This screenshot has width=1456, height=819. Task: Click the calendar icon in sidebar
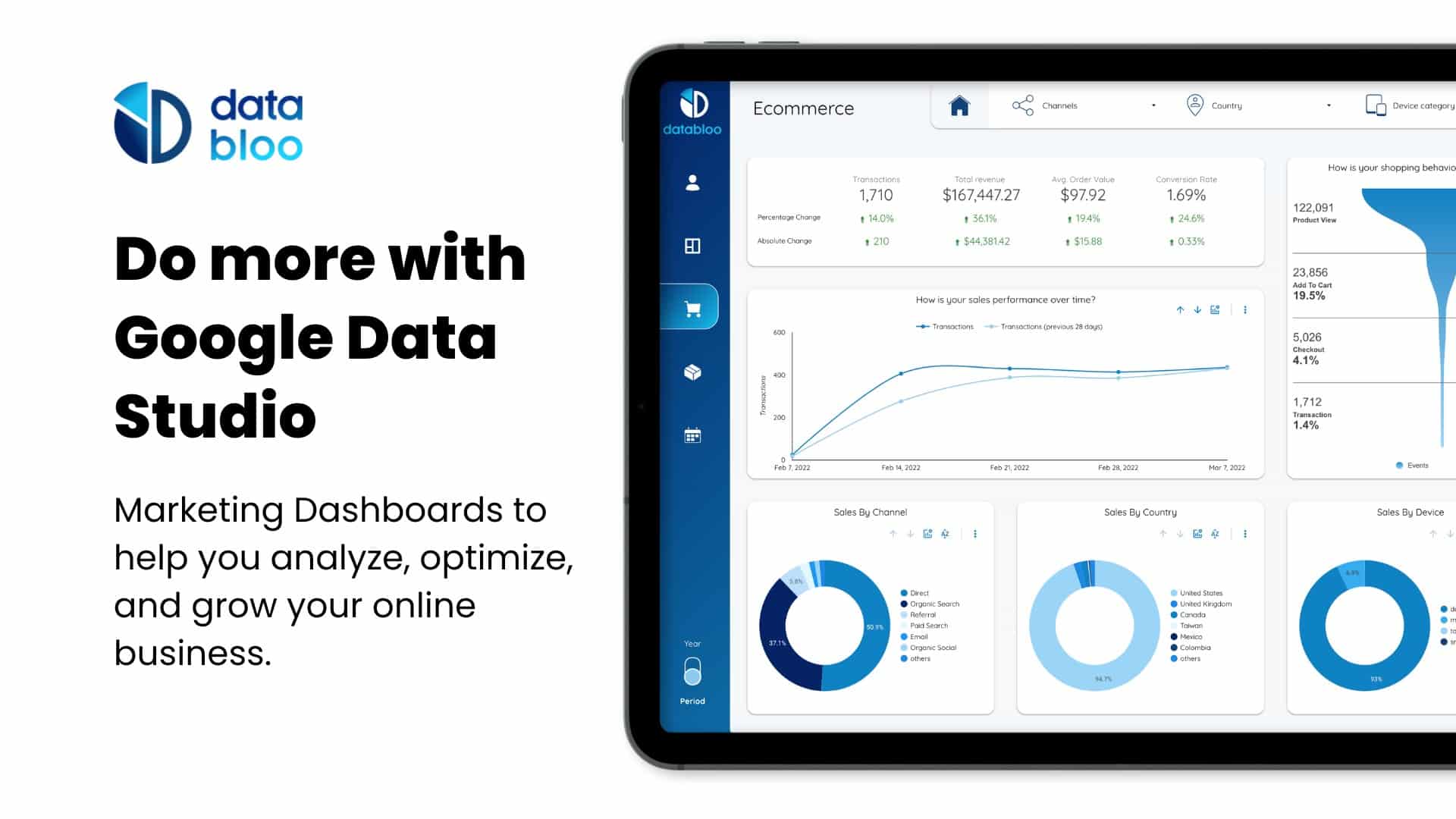tap(692, 435)
